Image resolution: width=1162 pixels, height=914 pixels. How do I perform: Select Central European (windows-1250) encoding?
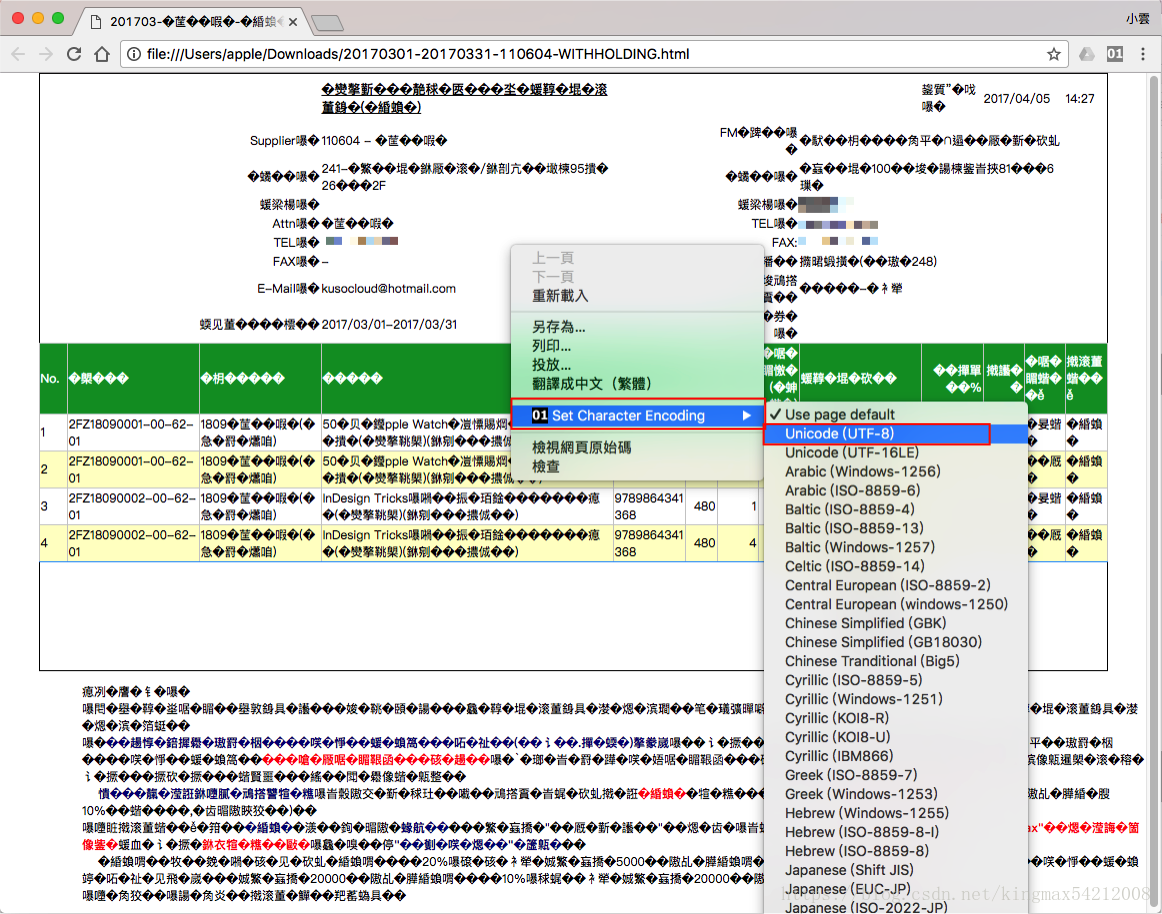[895, 604]
